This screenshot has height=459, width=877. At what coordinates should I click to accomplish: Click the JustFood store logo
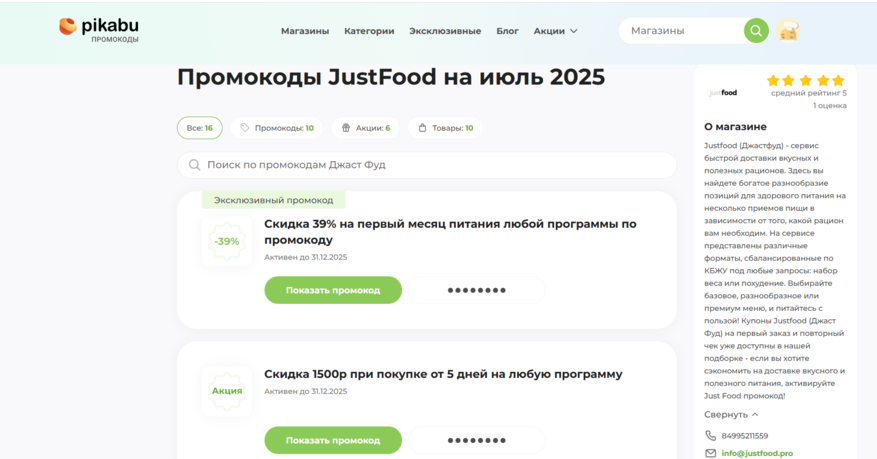(x=723, y=93)
